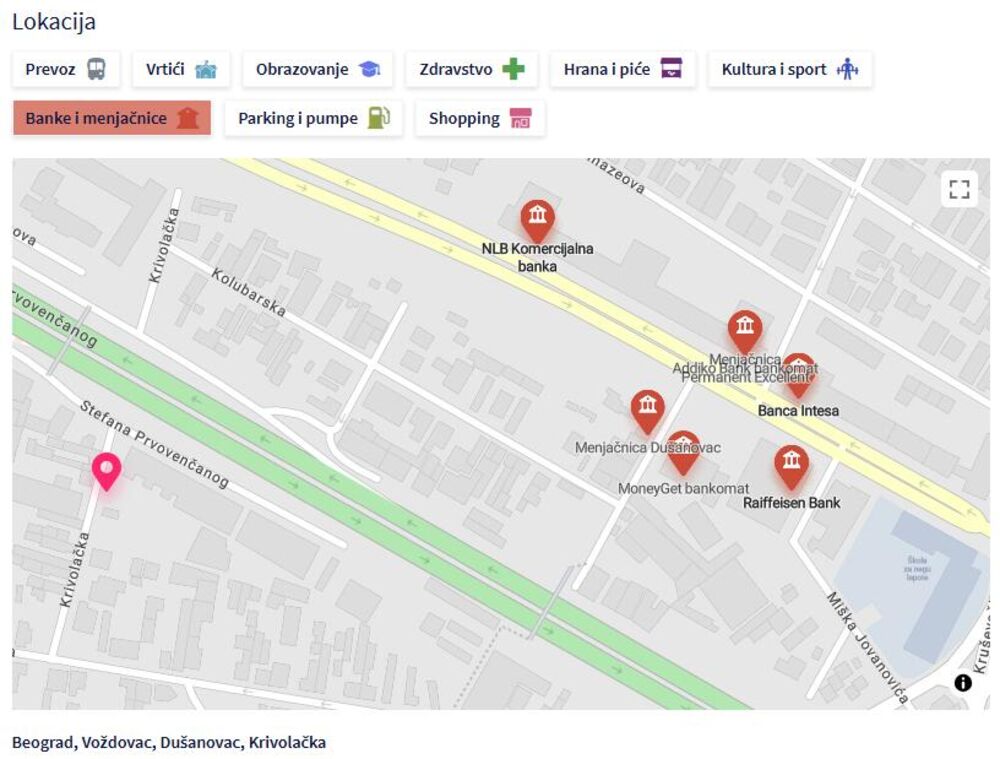1000x759 pixels.
Task: Open the map in fullscreen mode
Action: pos(959,189)
